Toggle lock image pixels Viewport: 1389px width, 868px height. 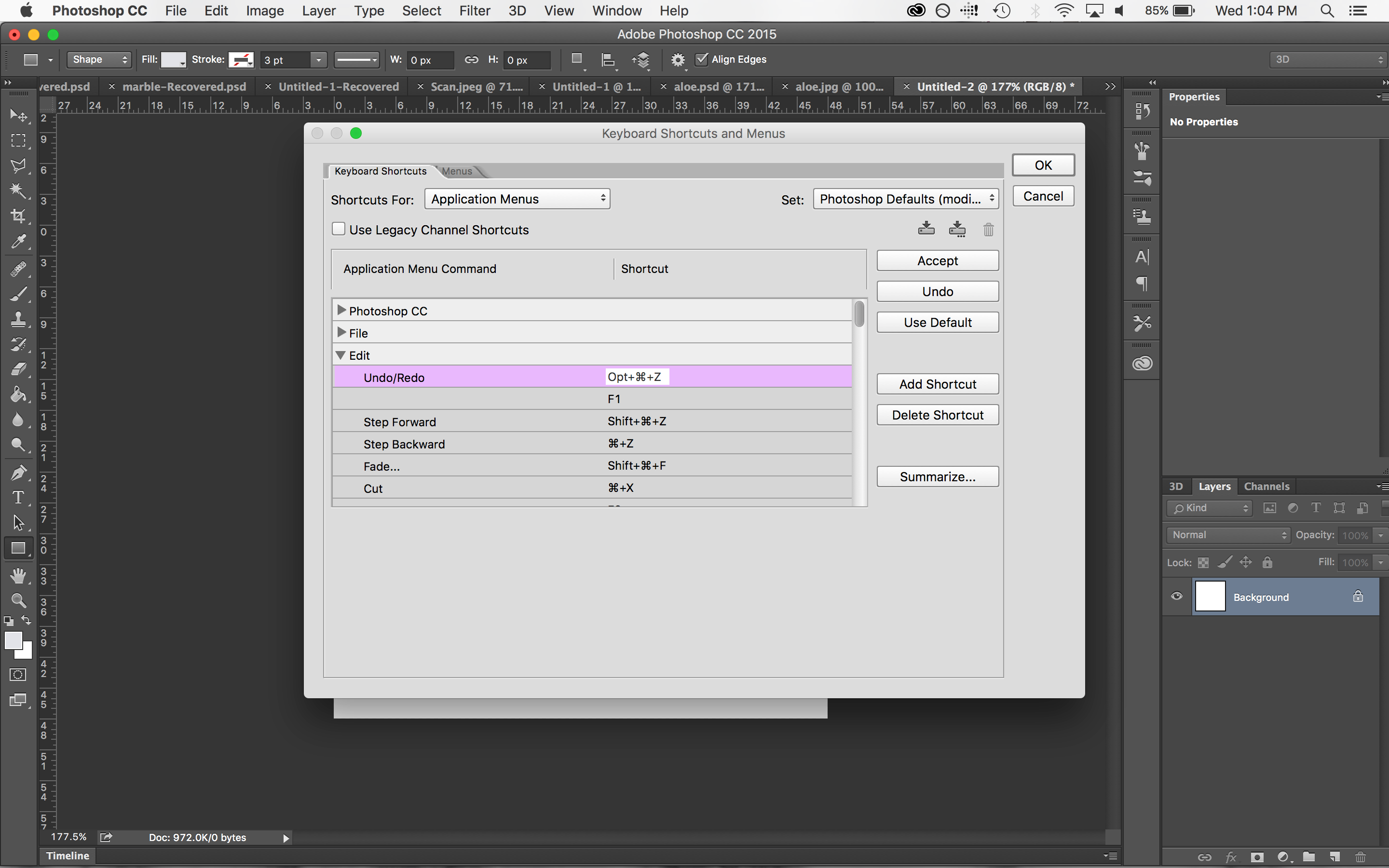point(1224,562)
